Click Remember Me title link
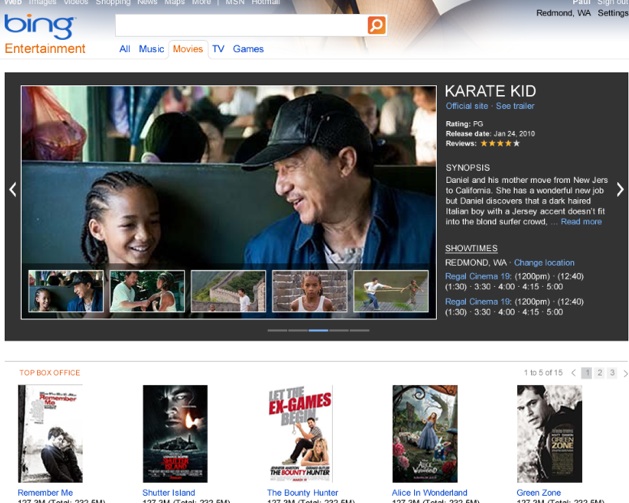The width and height of the screenshot is (629, 503). coord(45,493)
